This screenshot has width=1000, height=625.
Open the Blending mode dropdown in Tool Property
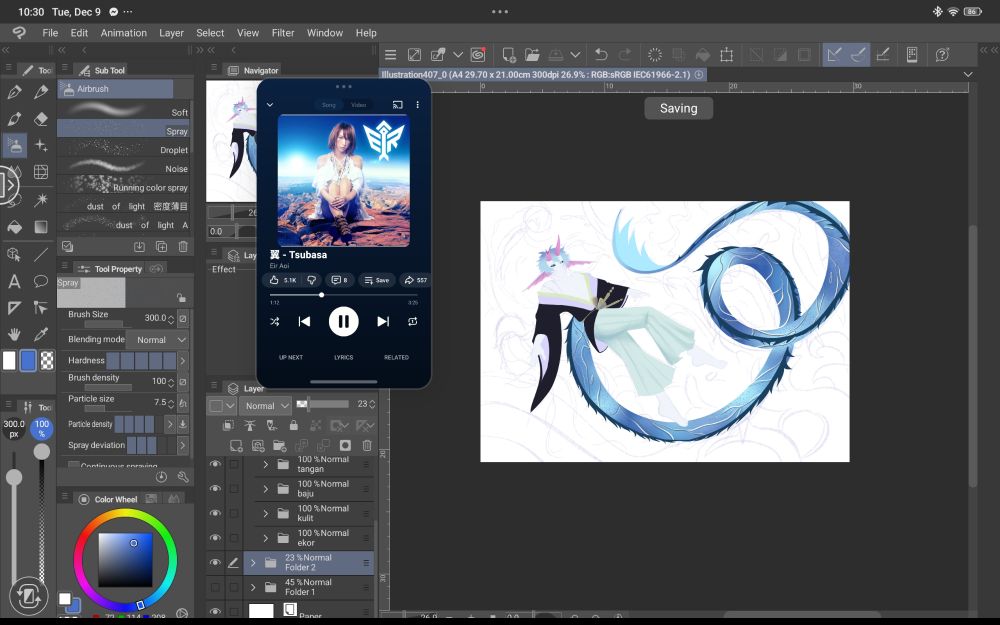(158, 340)
